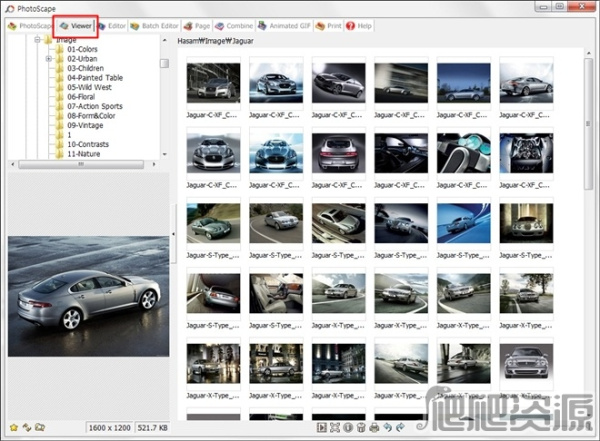The height and width of the screenshot is (441, 600).
Task: Rotate image counter-clockwise with left arrow icon
Action: click(x=386, y=428)
